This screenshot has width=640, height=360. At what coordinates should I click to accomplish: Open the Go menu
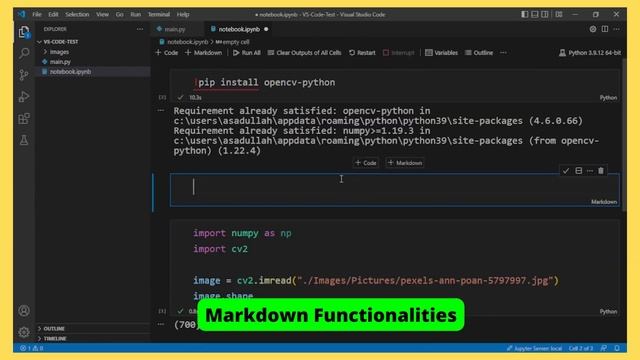click(x=119, y=14)
